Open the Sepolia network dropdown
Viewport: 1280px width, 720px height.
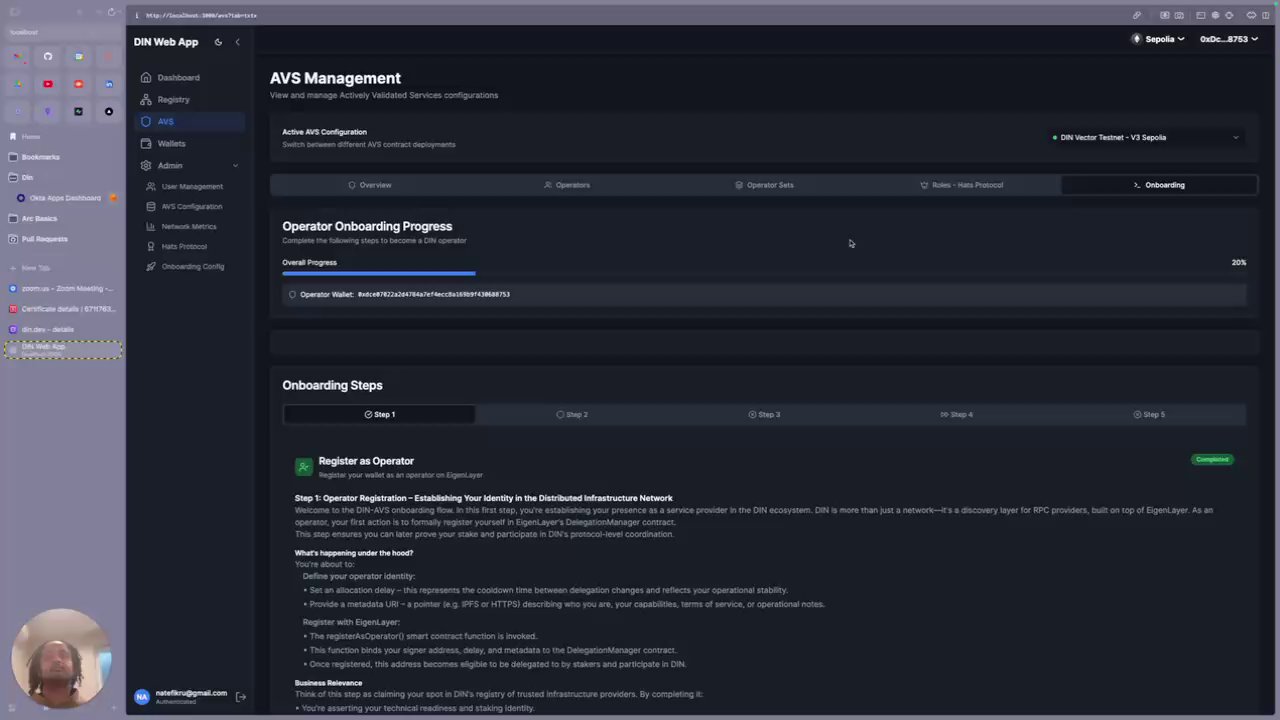point(1158,39)
